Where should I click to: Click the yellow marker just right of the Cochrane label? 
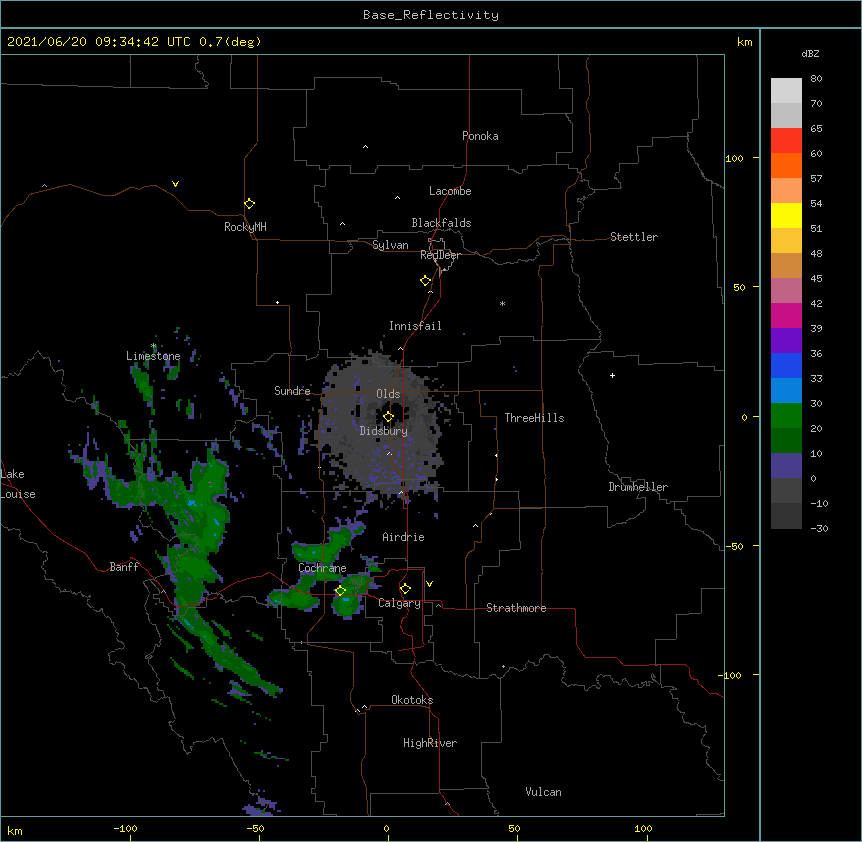340,590
